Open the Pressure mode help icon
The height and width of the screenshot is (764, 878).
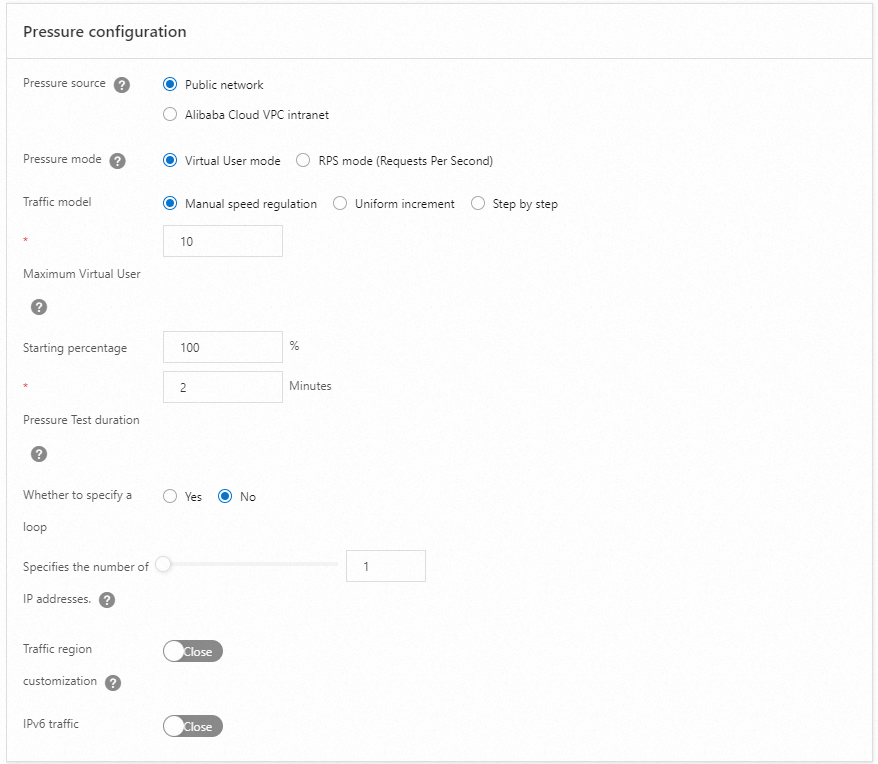coord(117,161)
